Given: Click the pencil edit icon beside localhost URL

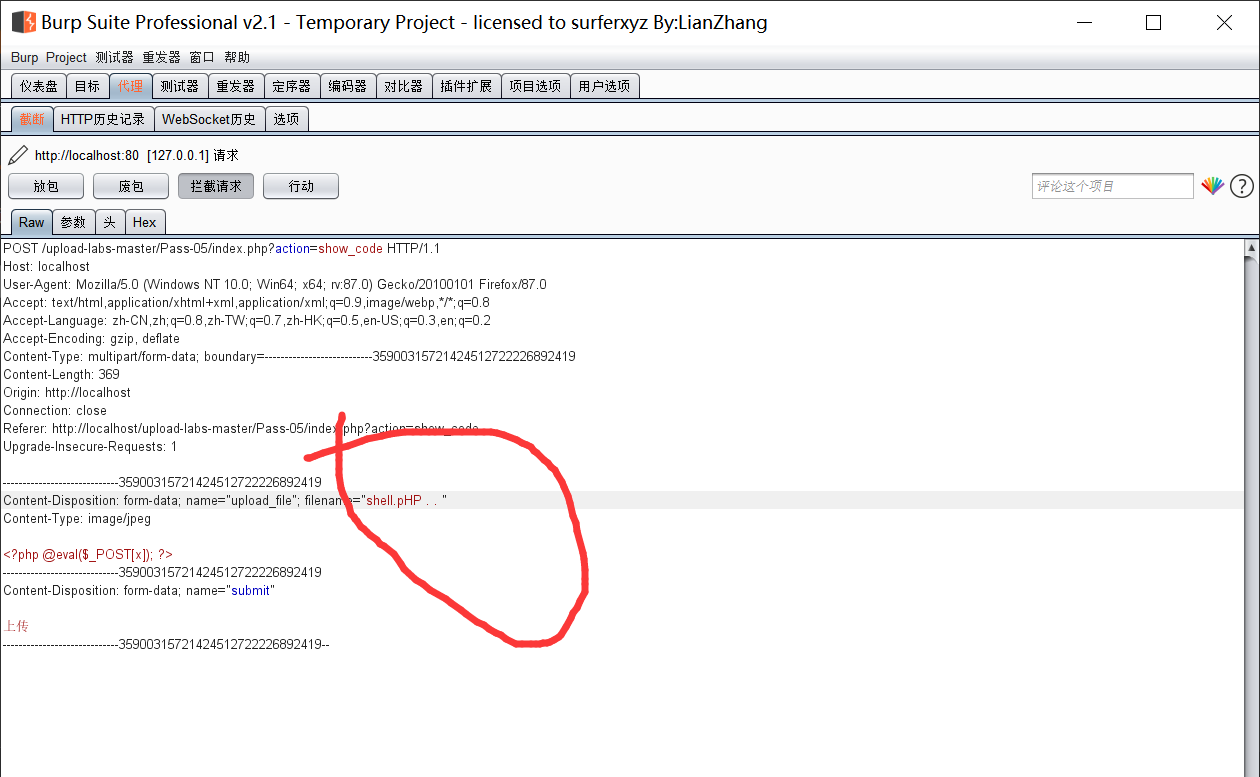Looking at the screenshot, I should click(x=18, y=155).
